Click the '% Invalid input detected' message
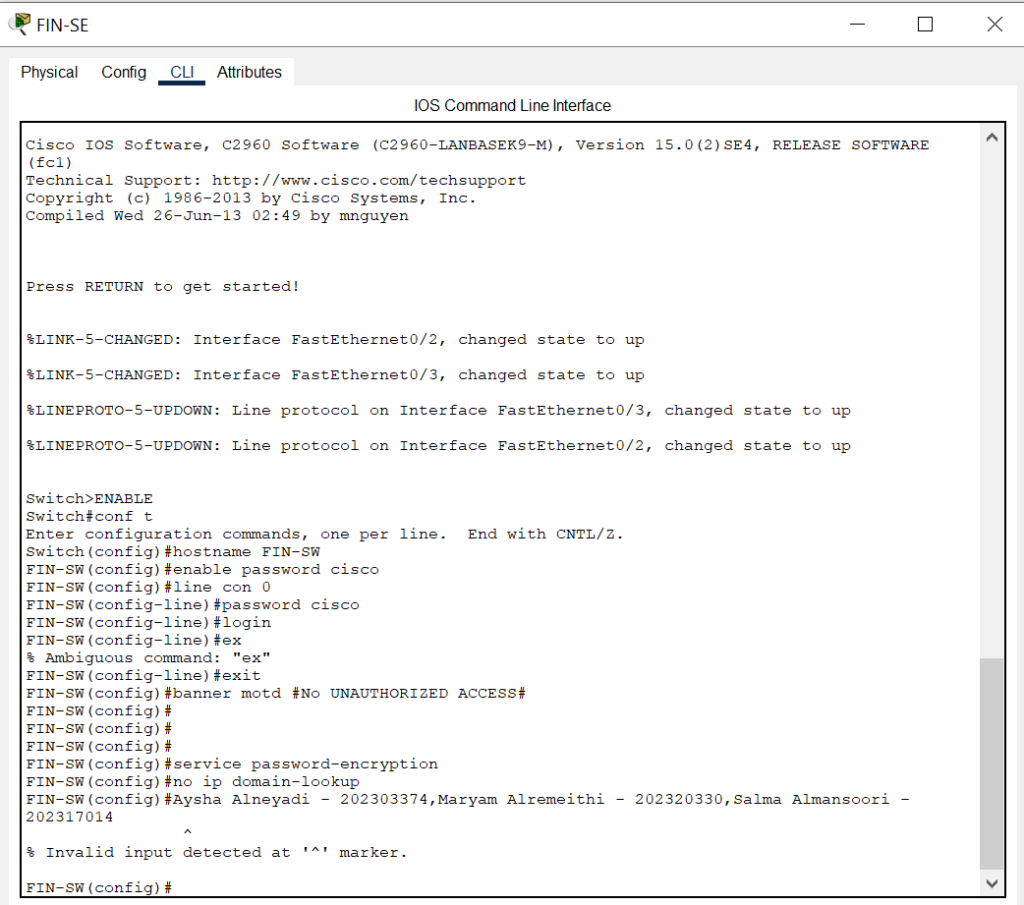Screen dimensions: 1024x905 pyautogui.click(x=216, y=853)
